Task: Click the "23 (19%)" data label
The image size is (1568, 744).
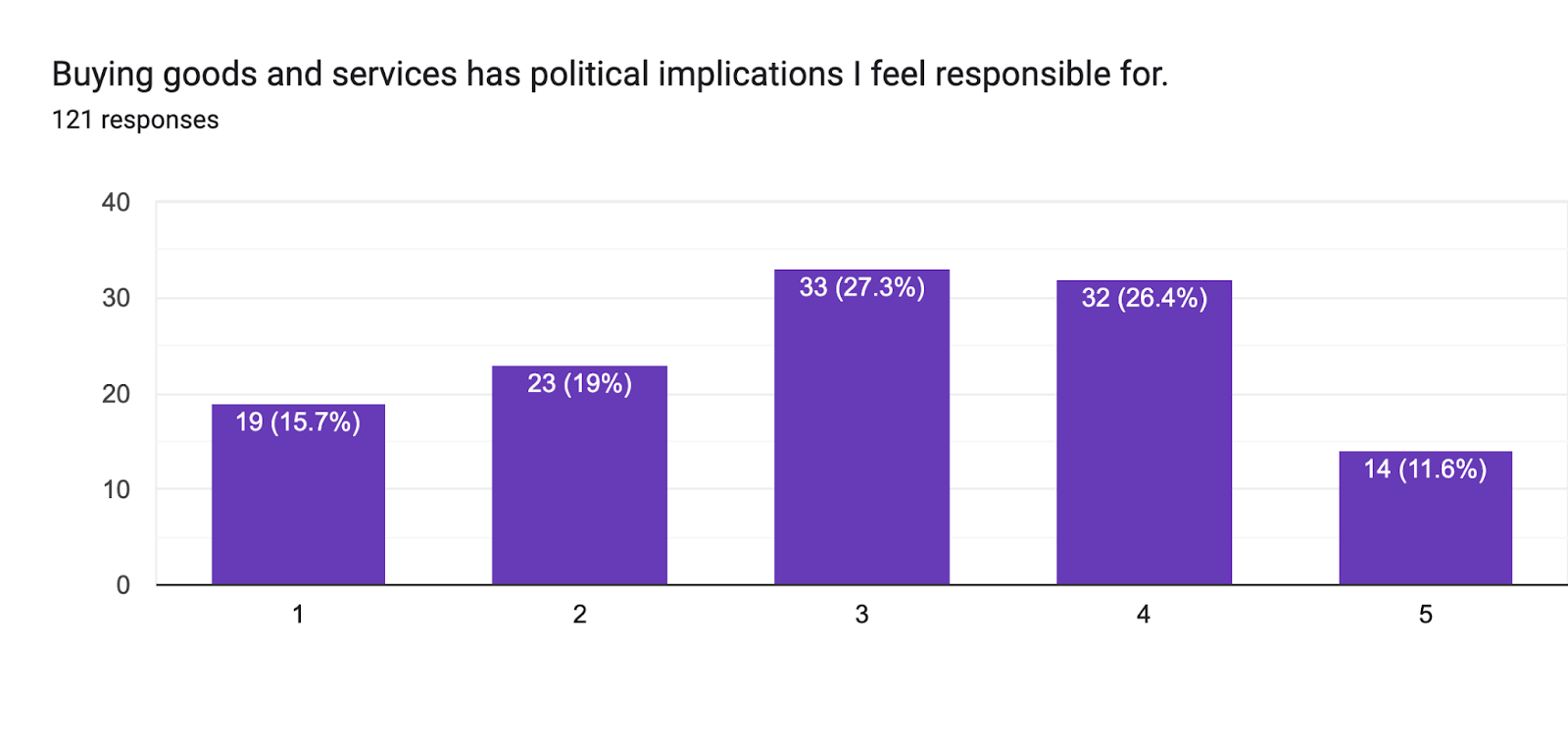Action: click(x=579, y=383)
